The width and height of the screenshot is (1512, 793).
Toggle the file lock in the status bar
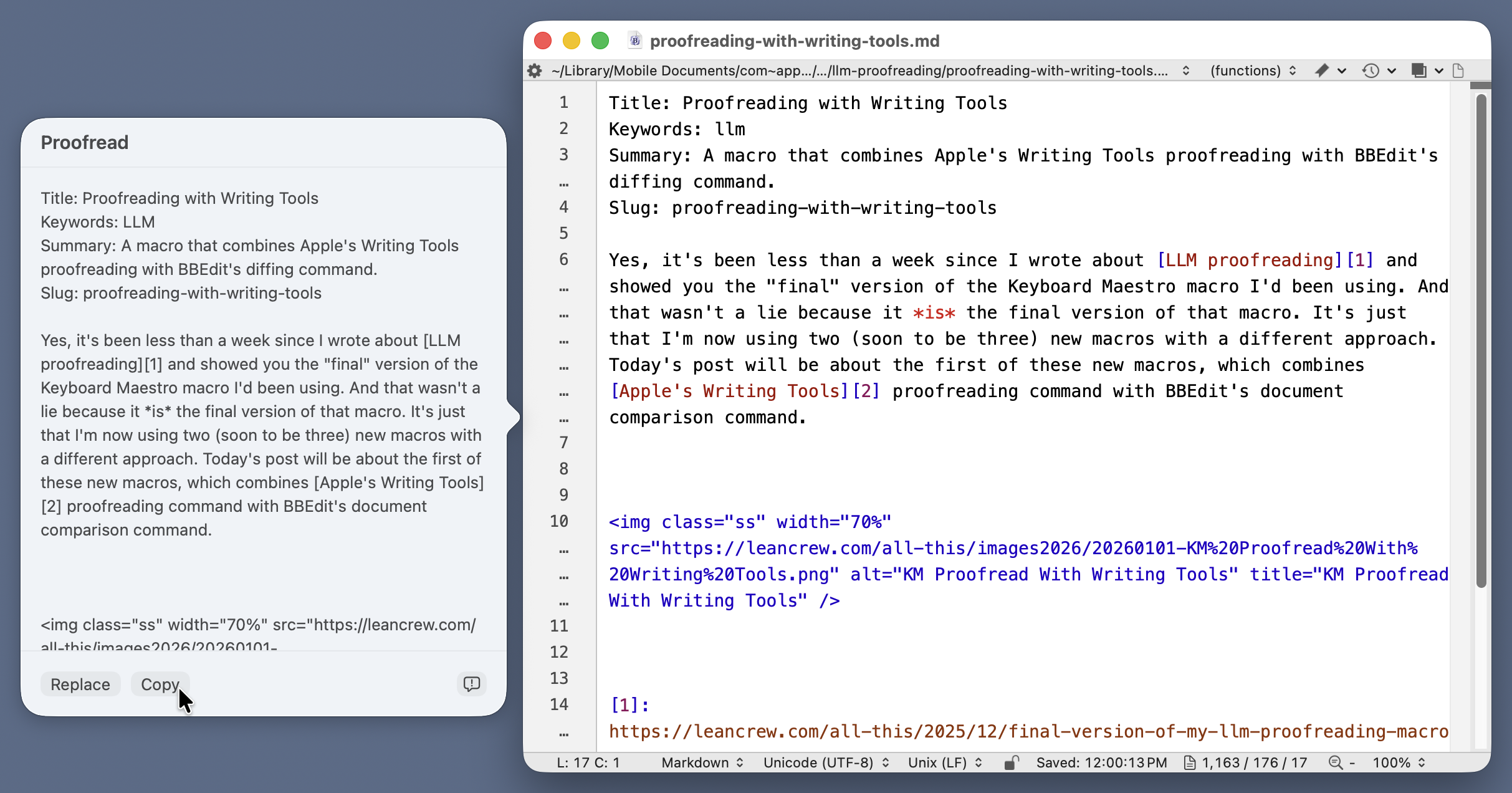click(1012, 762)
